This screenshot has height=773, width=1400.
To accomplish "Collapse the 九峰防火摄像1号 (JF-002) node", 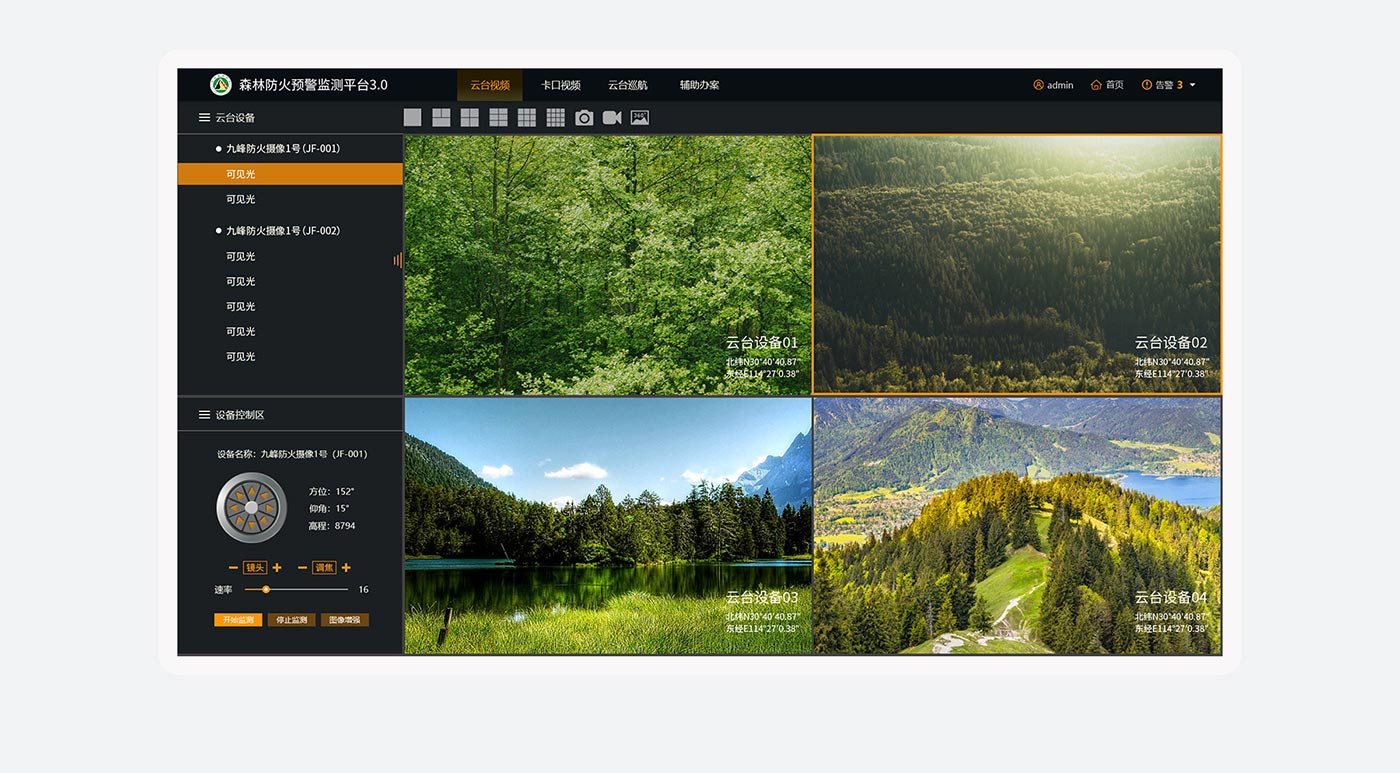I will tap(278, 230).
